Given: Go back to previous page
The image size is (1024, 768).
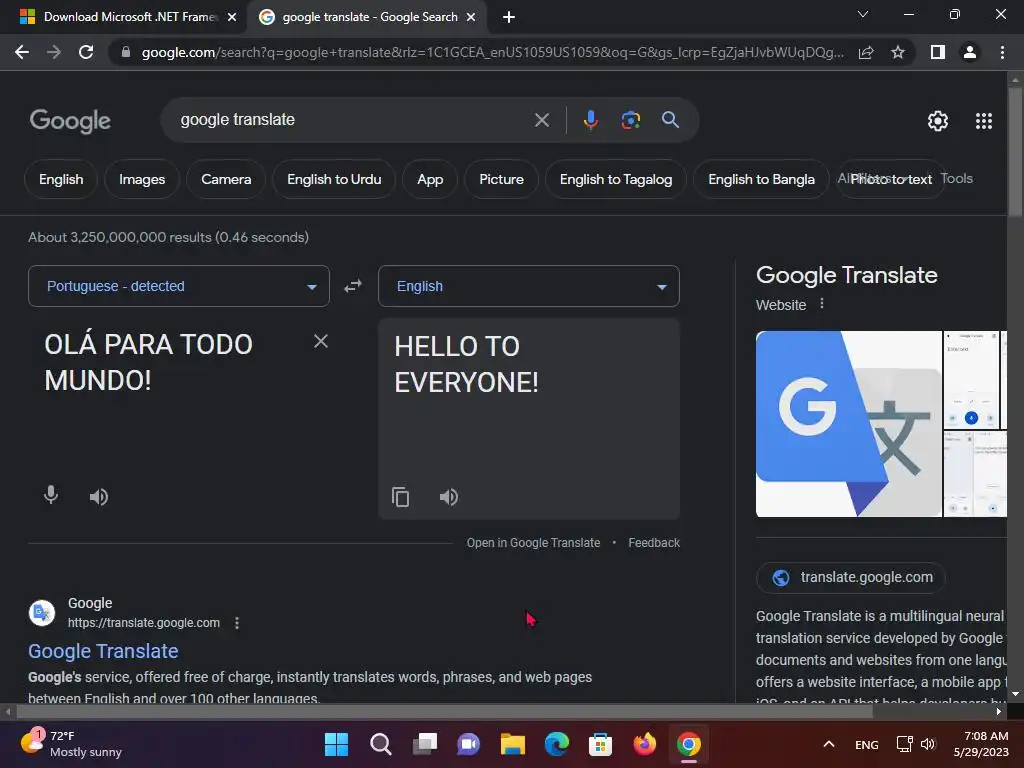Looking at the screenshot, I should [x=22, y=52].
